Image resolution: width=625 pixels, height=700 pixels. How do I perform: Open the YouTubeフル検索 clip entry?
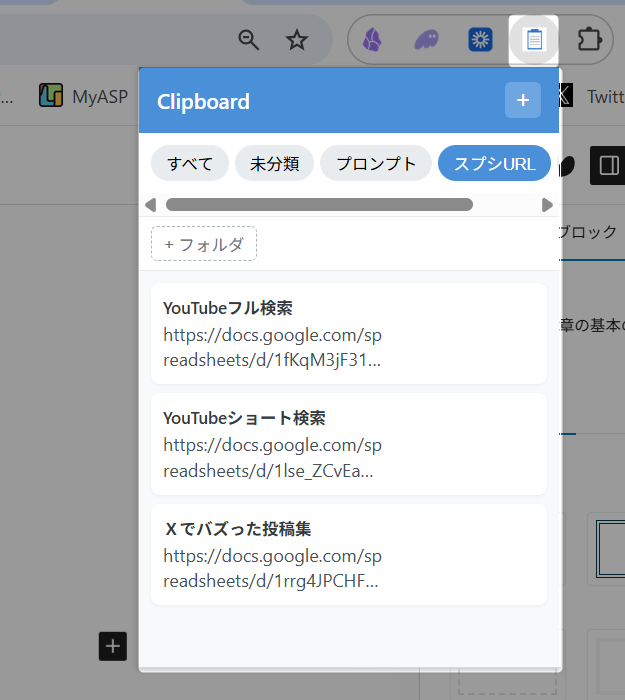point(348,333)
